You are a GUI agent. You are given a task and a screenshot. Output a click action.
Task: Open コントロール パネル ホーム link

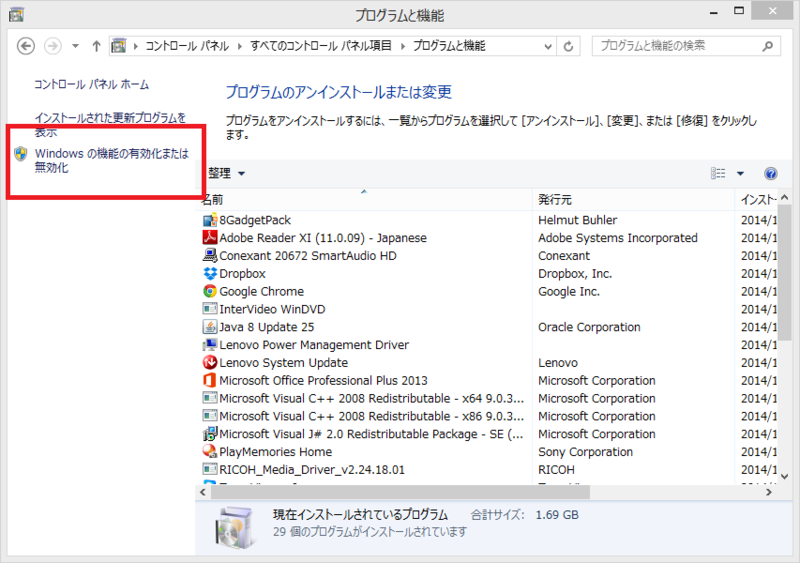point(91,84)
